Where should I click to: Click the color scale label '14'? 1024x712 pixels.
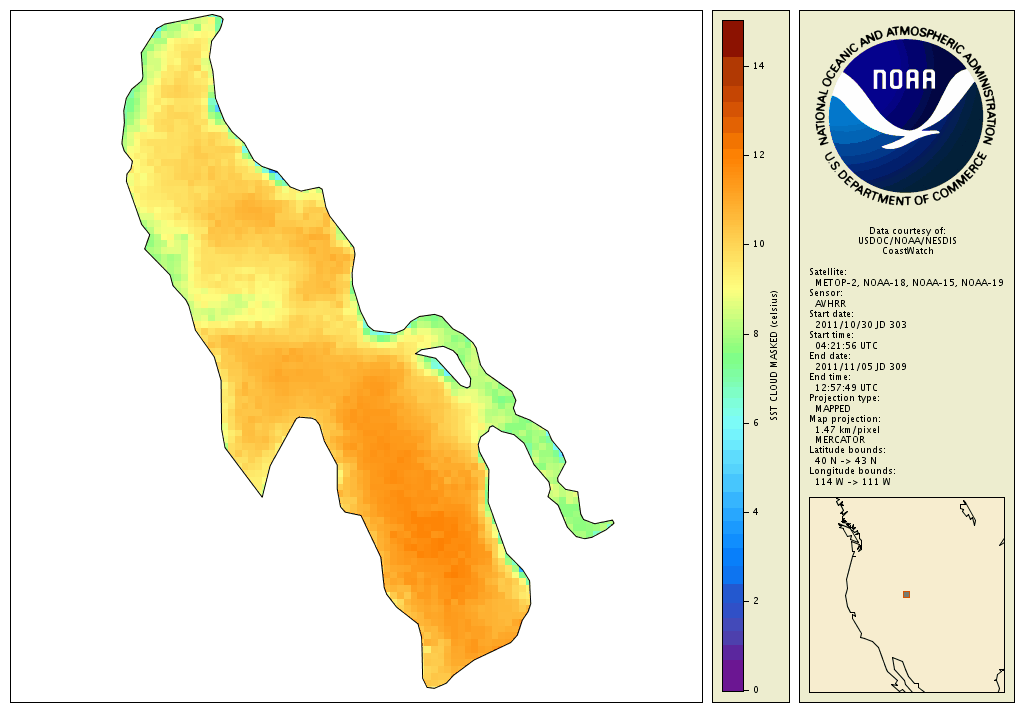point(758,66)
